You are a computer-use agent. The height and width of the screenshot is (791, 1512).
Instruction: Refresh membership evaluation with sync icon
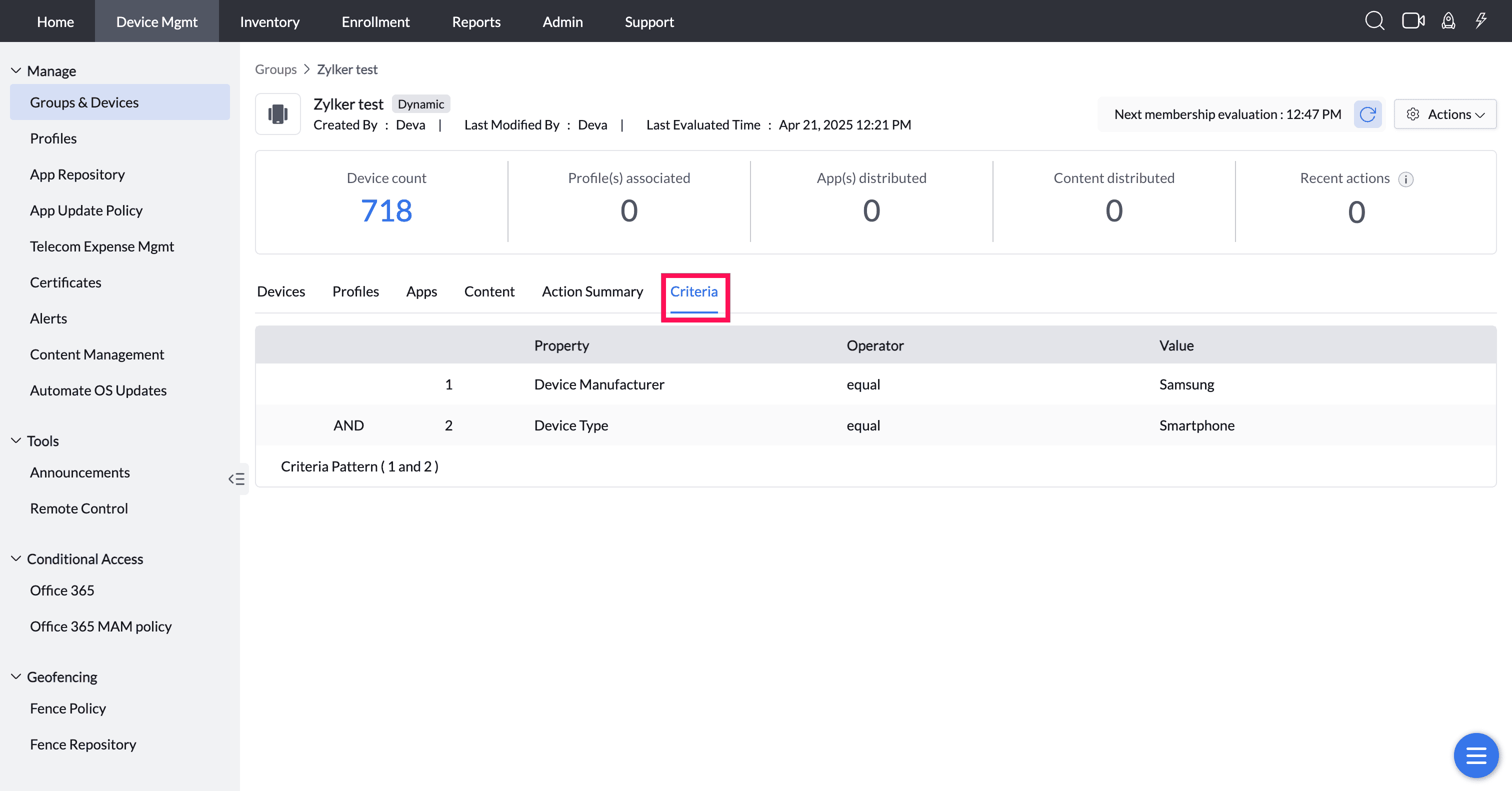tap(1367, 114)
